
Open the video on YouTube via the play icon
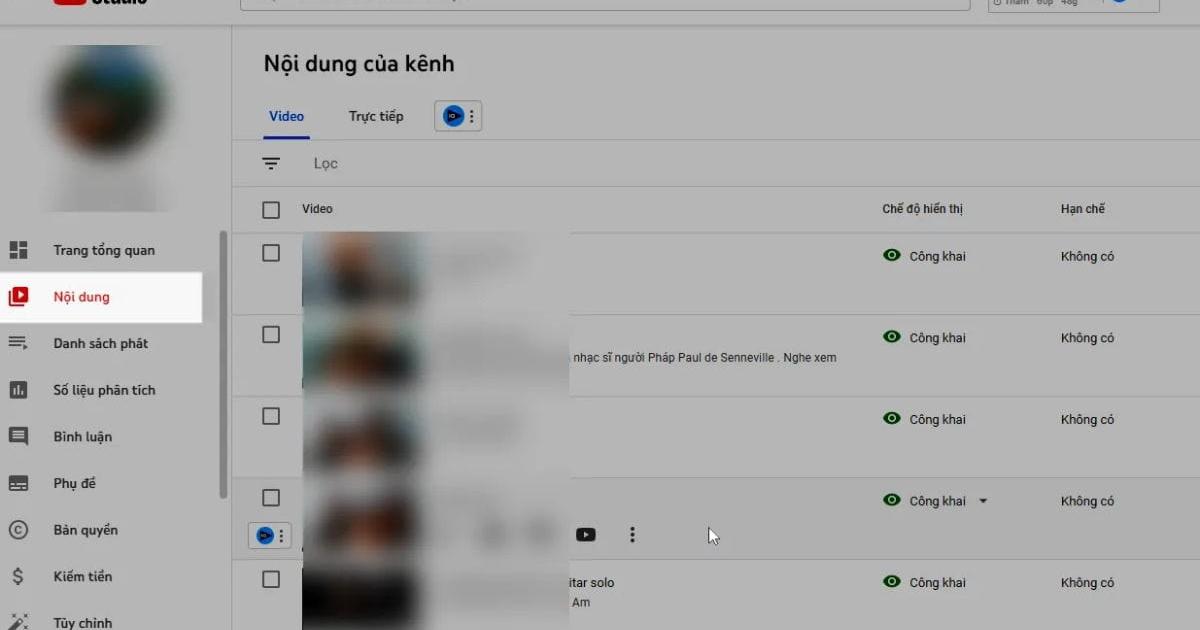click(586, 535)
